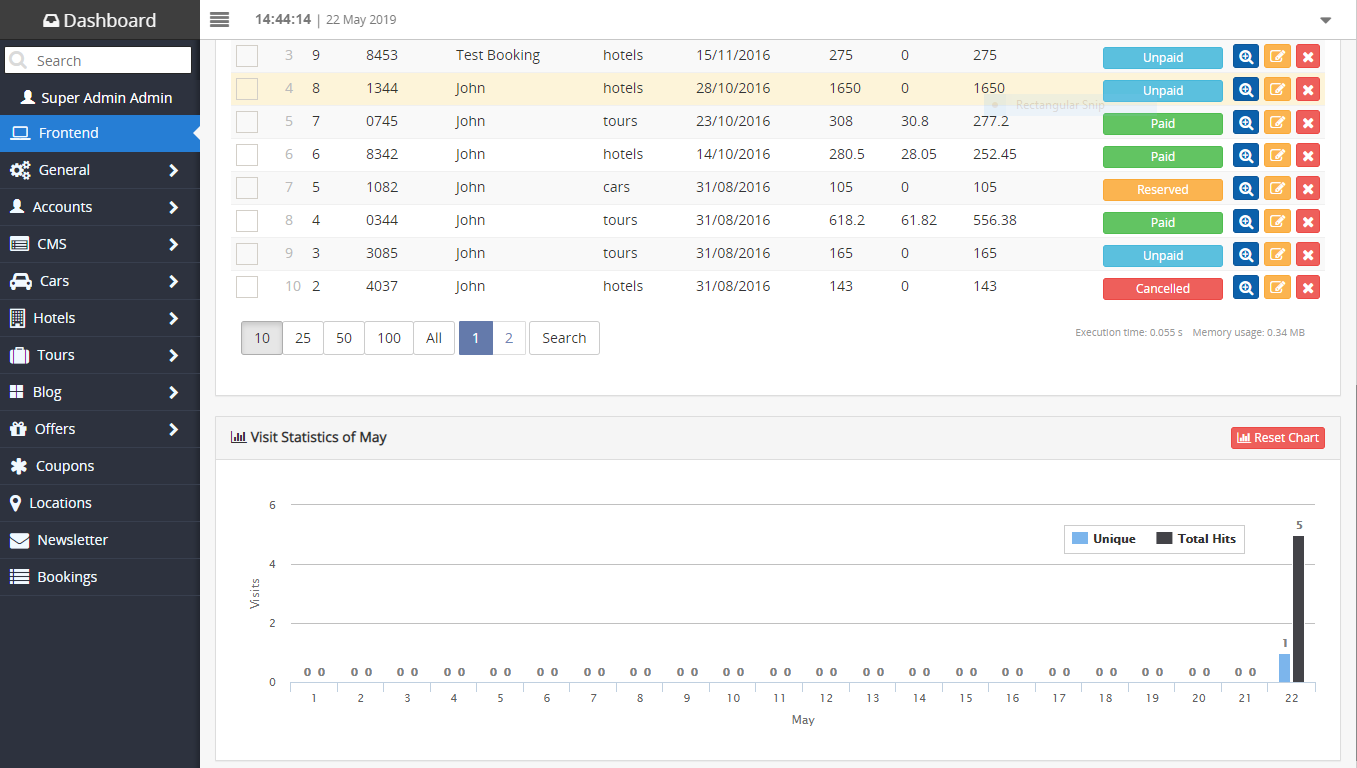This screenshot has height=768, width=1357.
Task: Click the hamburger menu icon in top bar
Action: tap(220, 19)
